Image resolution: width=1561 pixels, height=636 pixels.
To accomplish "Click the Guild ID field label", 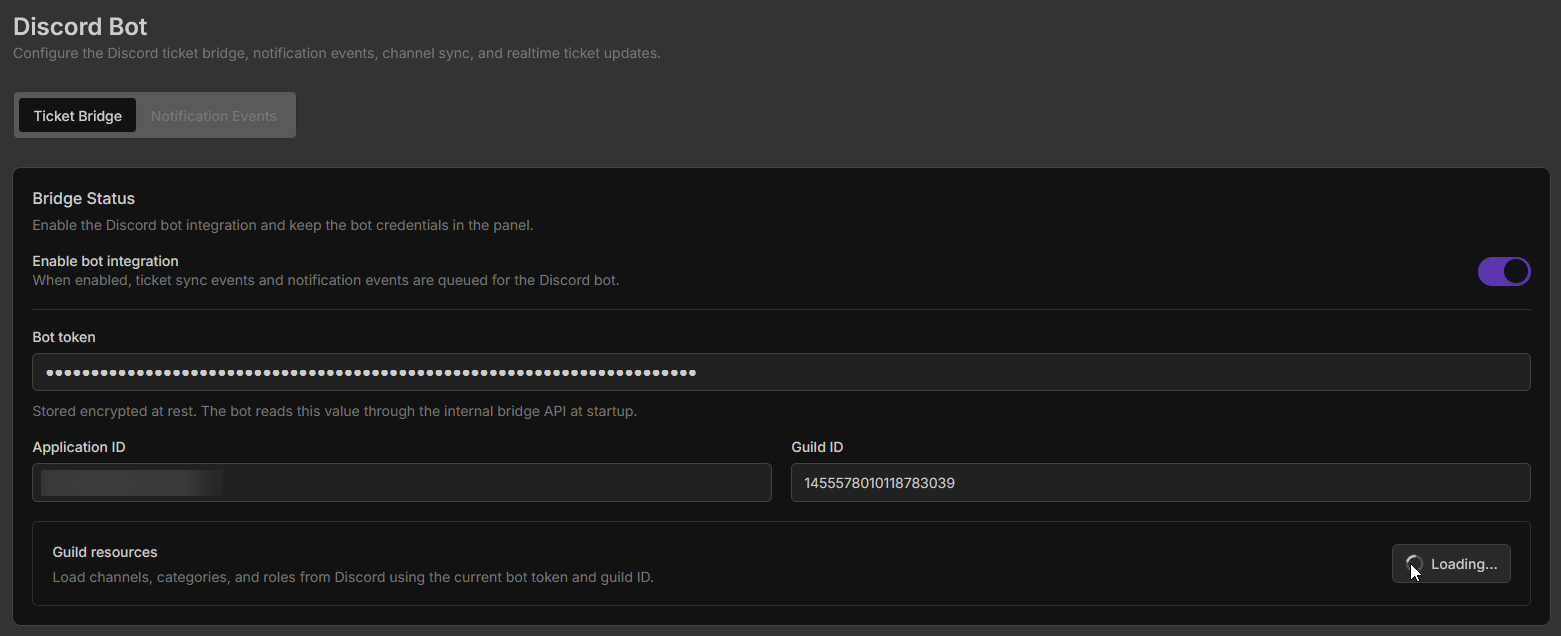I will (817, 447).
